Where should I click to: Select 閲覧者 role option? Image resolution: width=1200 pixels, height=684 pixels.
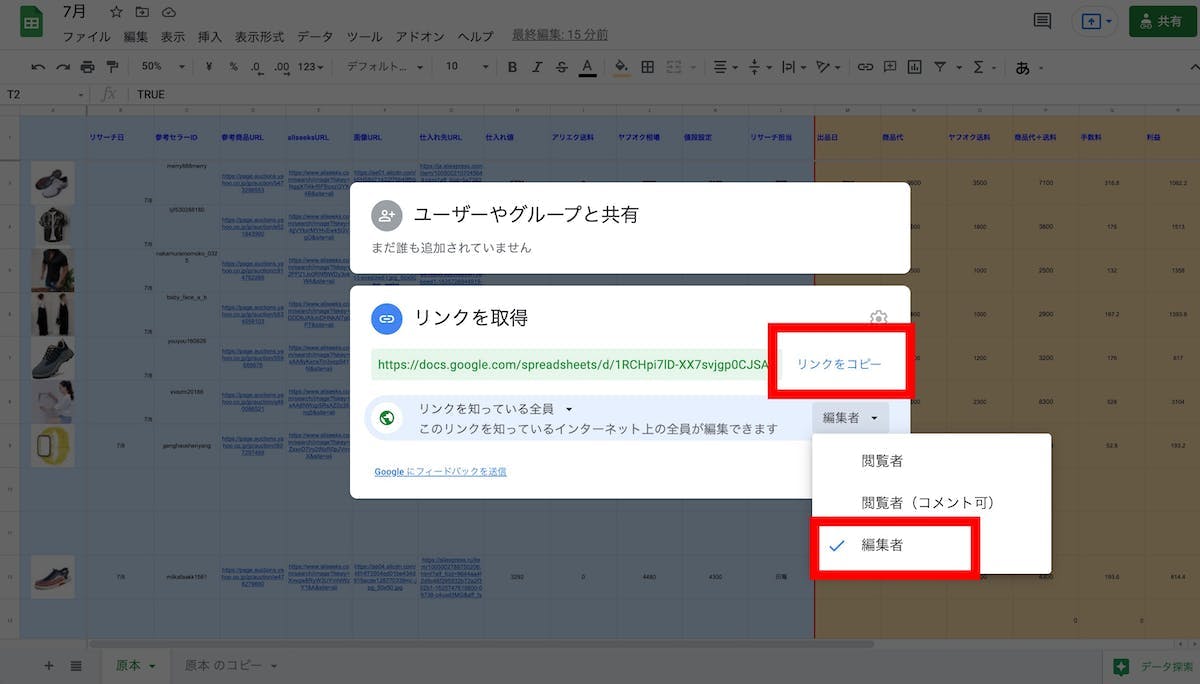tap(931, 461)
